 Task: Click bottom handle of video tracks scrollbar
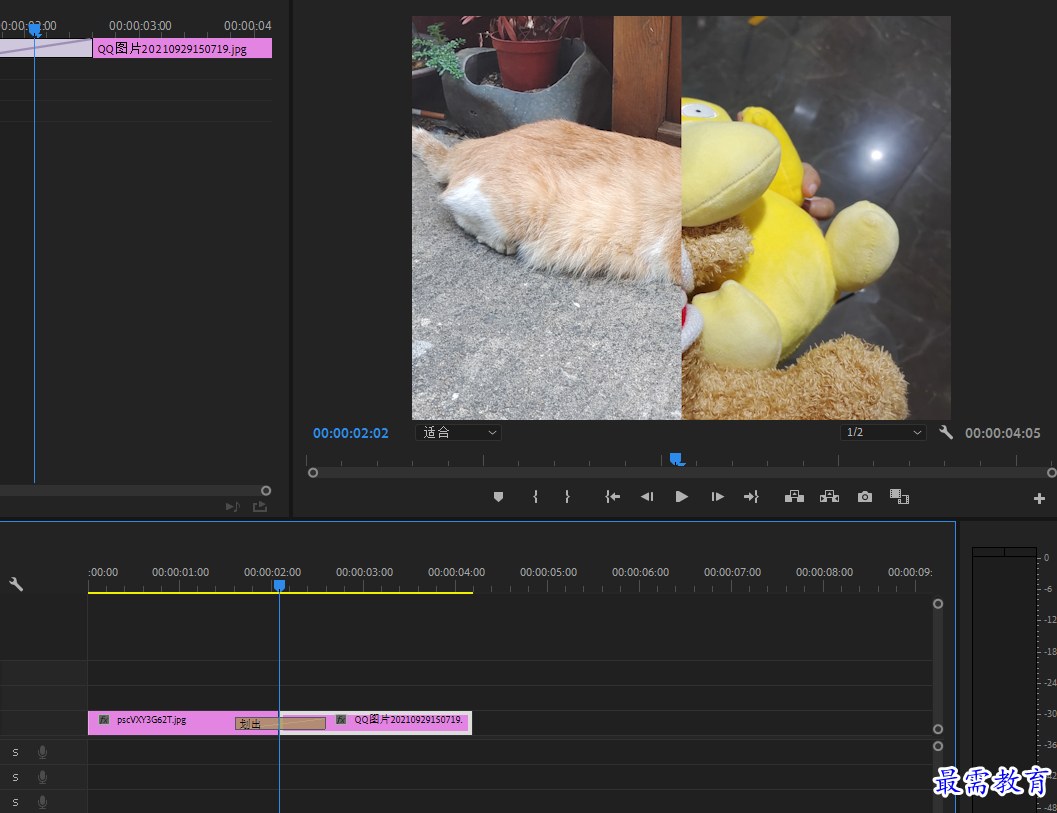[x=938, y=729]
